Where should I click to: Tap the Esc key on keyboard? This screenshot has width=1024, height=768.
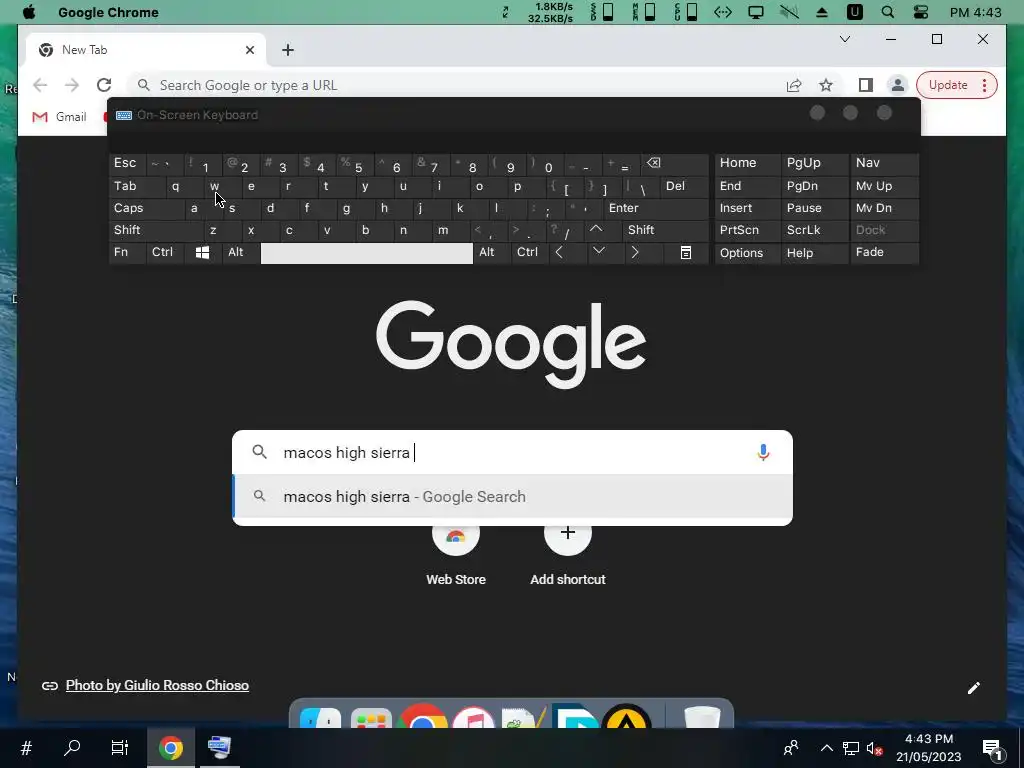(x=125, y=163)
